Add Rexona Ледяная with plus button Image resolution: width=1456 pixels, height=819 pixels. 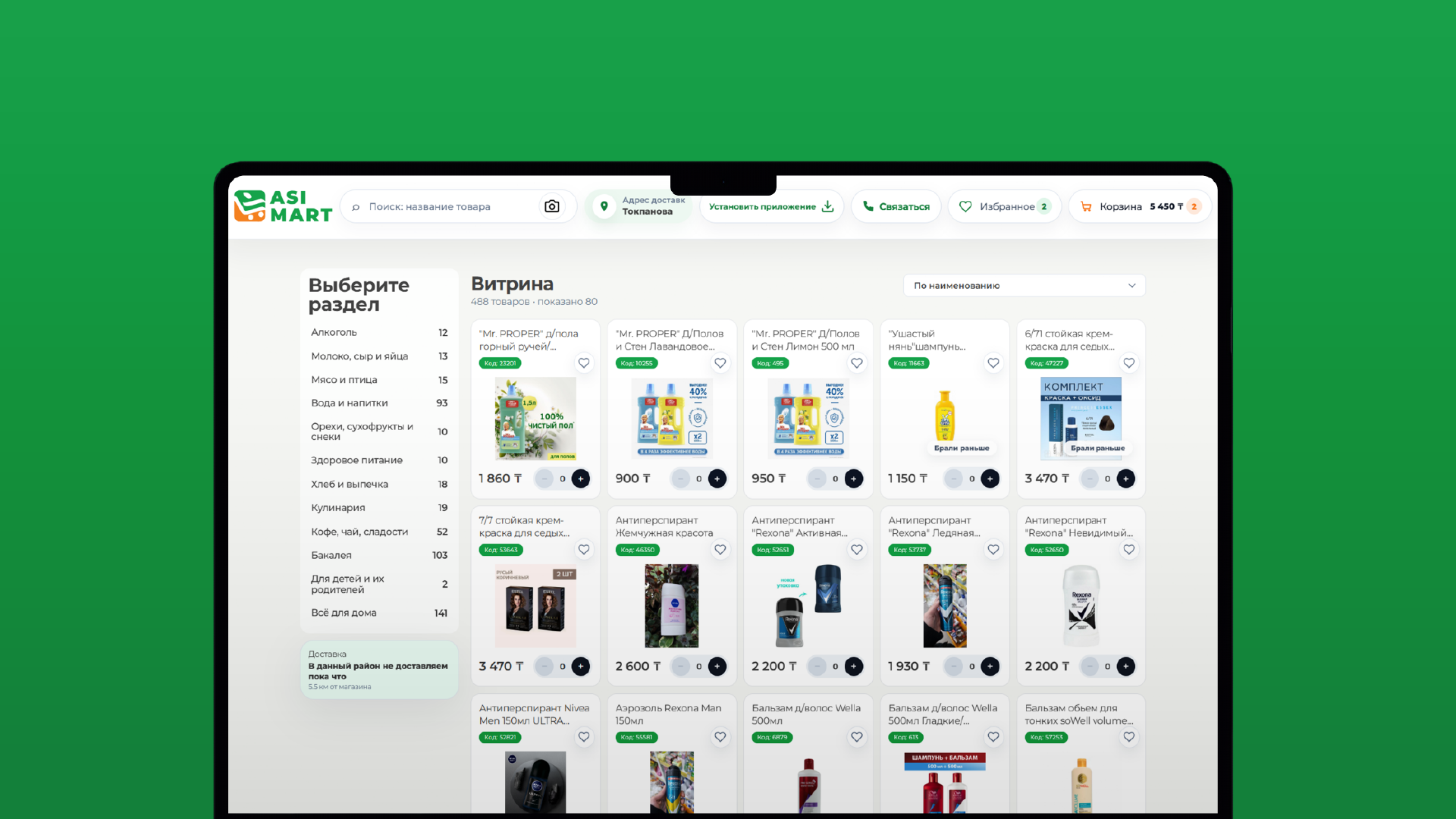(990, 667)
